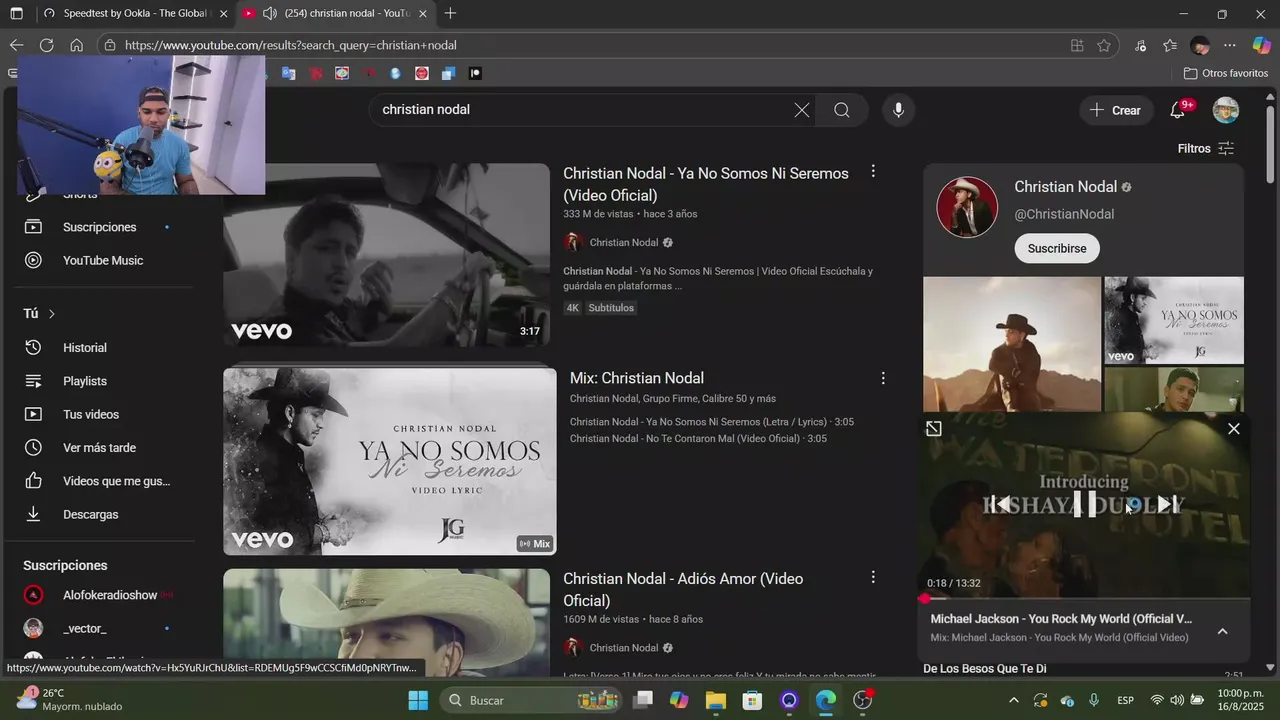Show hidden system tray icons
Image resolution: width=1280 pixels, height=720 pixels.
click(1013, 700)
